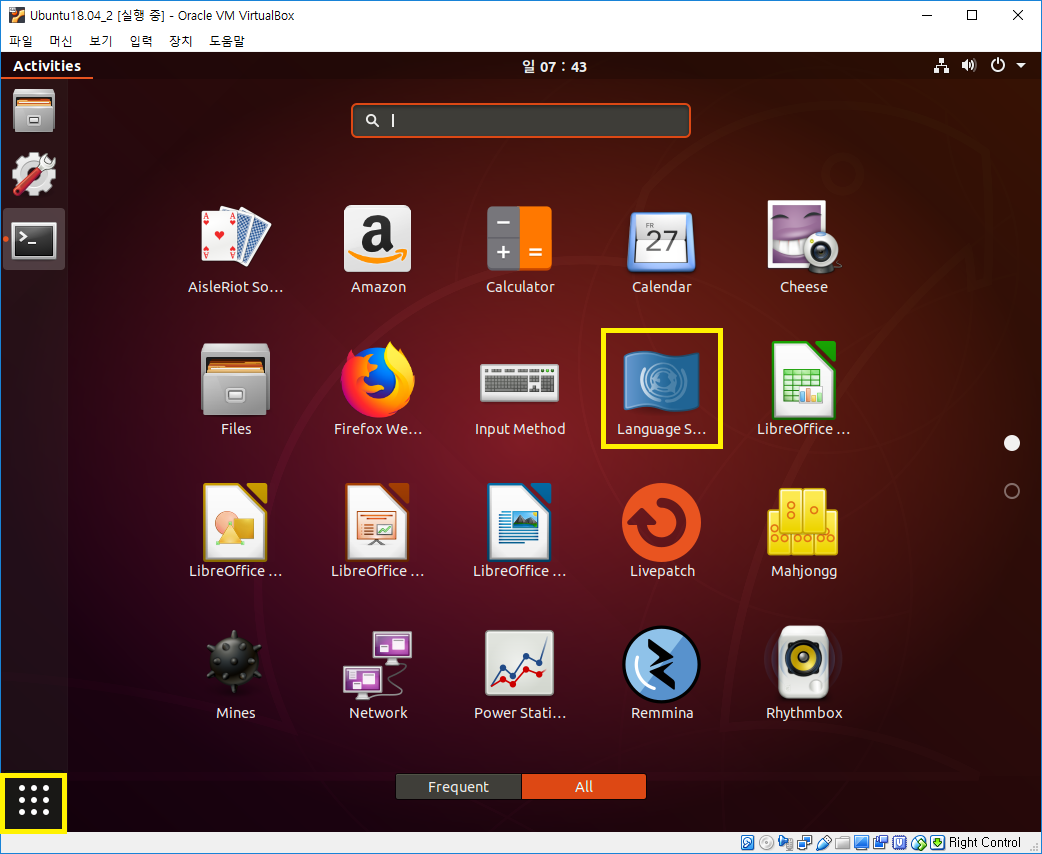This screenshot has width=1042, height=854.
Task: Open Files in the app grid
Action: click(x=236, y=391)
